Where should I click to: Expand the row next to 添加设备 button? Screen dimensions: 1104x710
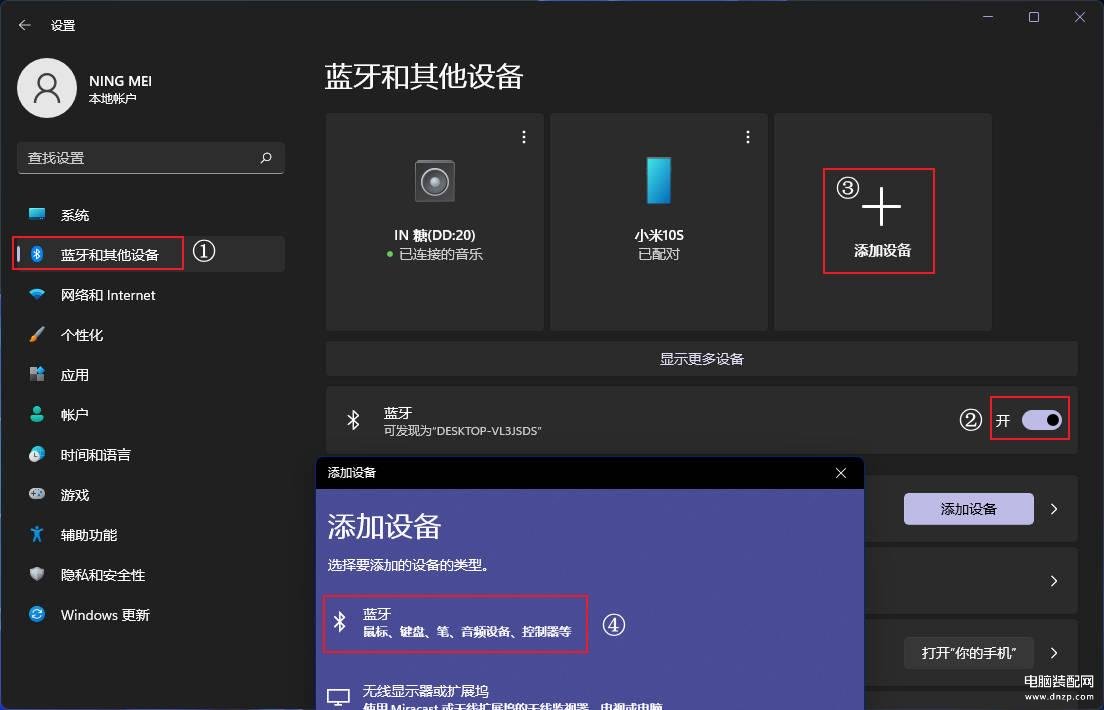click(x=1054, y=509)
